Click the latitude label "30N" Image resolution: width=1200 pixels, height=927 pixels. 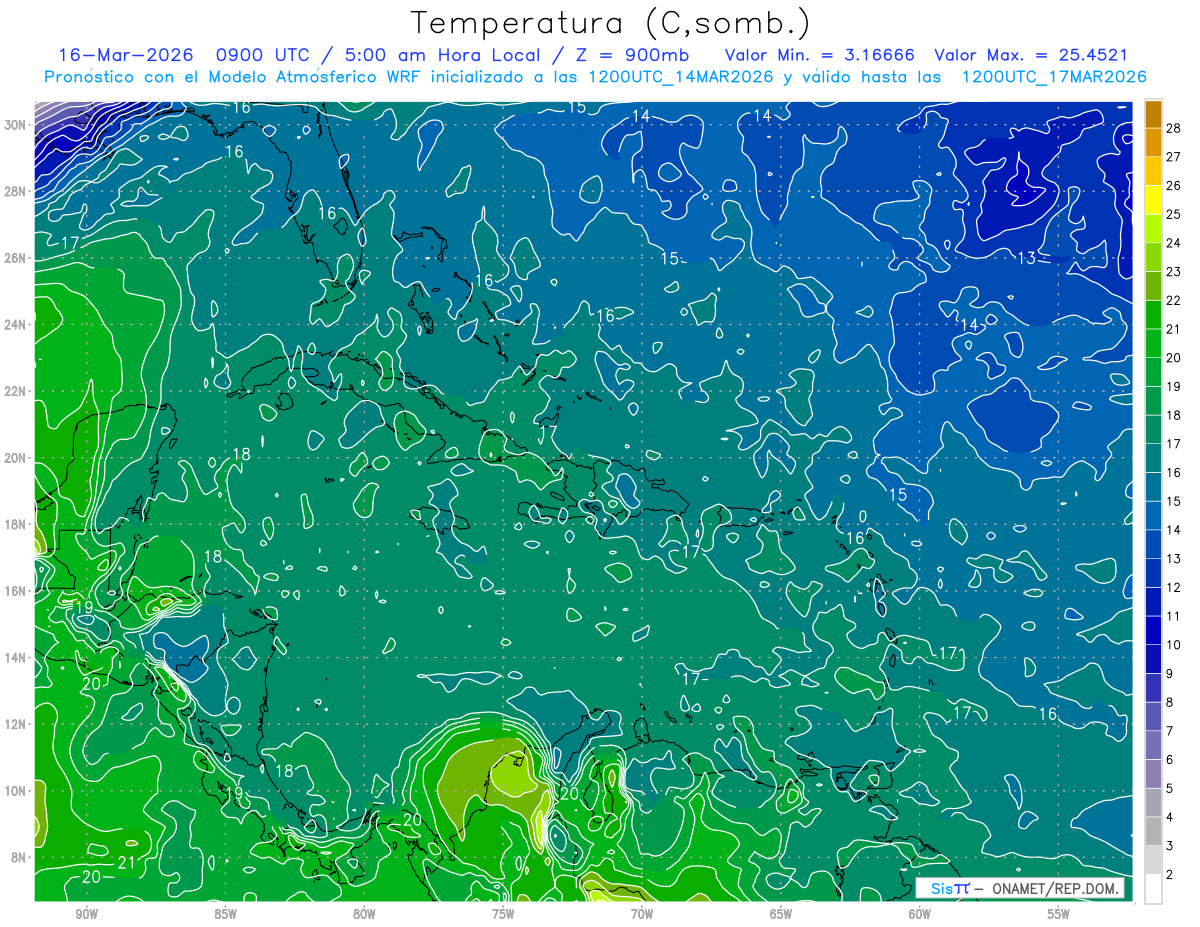pyautogui.click(x=17, y=125)
